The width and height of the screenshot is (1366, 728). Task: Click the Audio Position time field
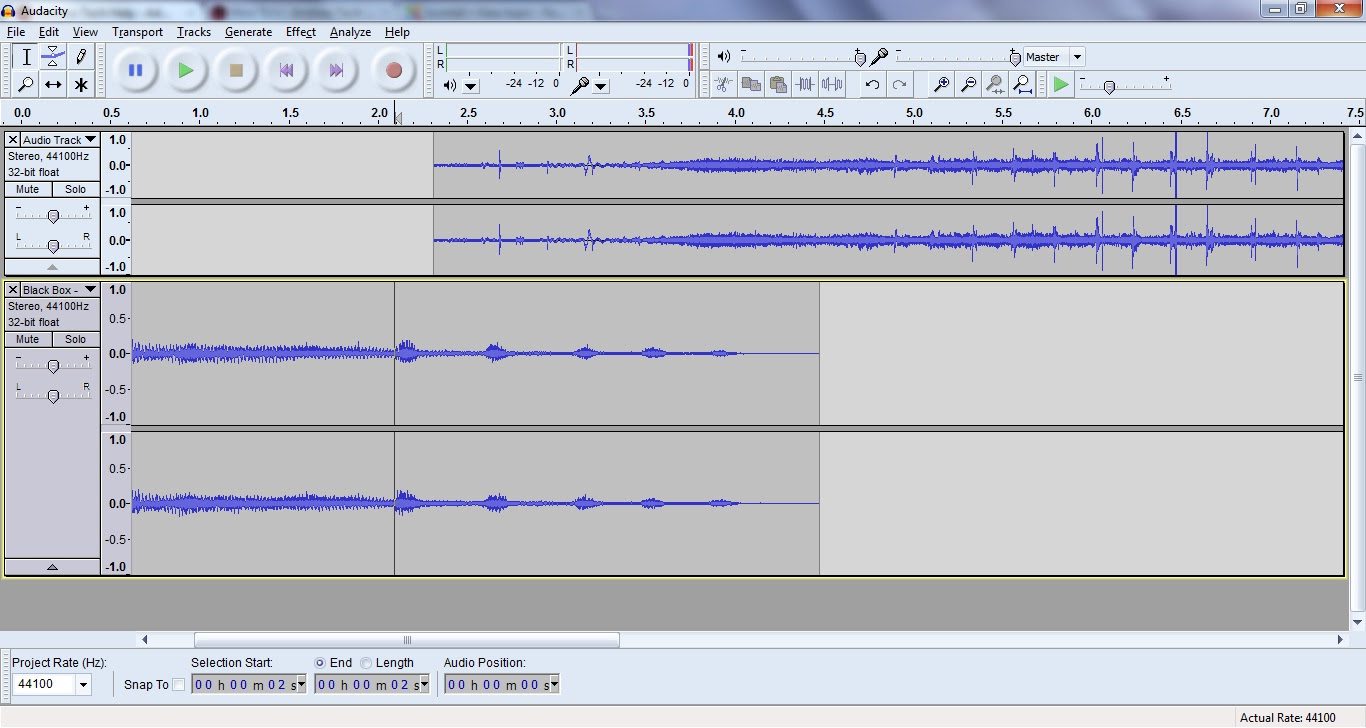501,685
